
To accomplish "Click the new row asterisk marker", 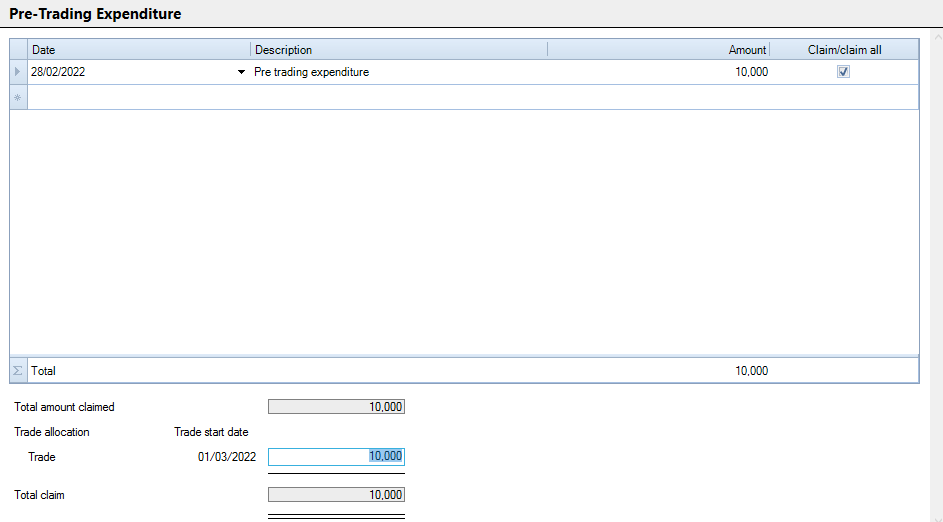I will click(18, 97).
